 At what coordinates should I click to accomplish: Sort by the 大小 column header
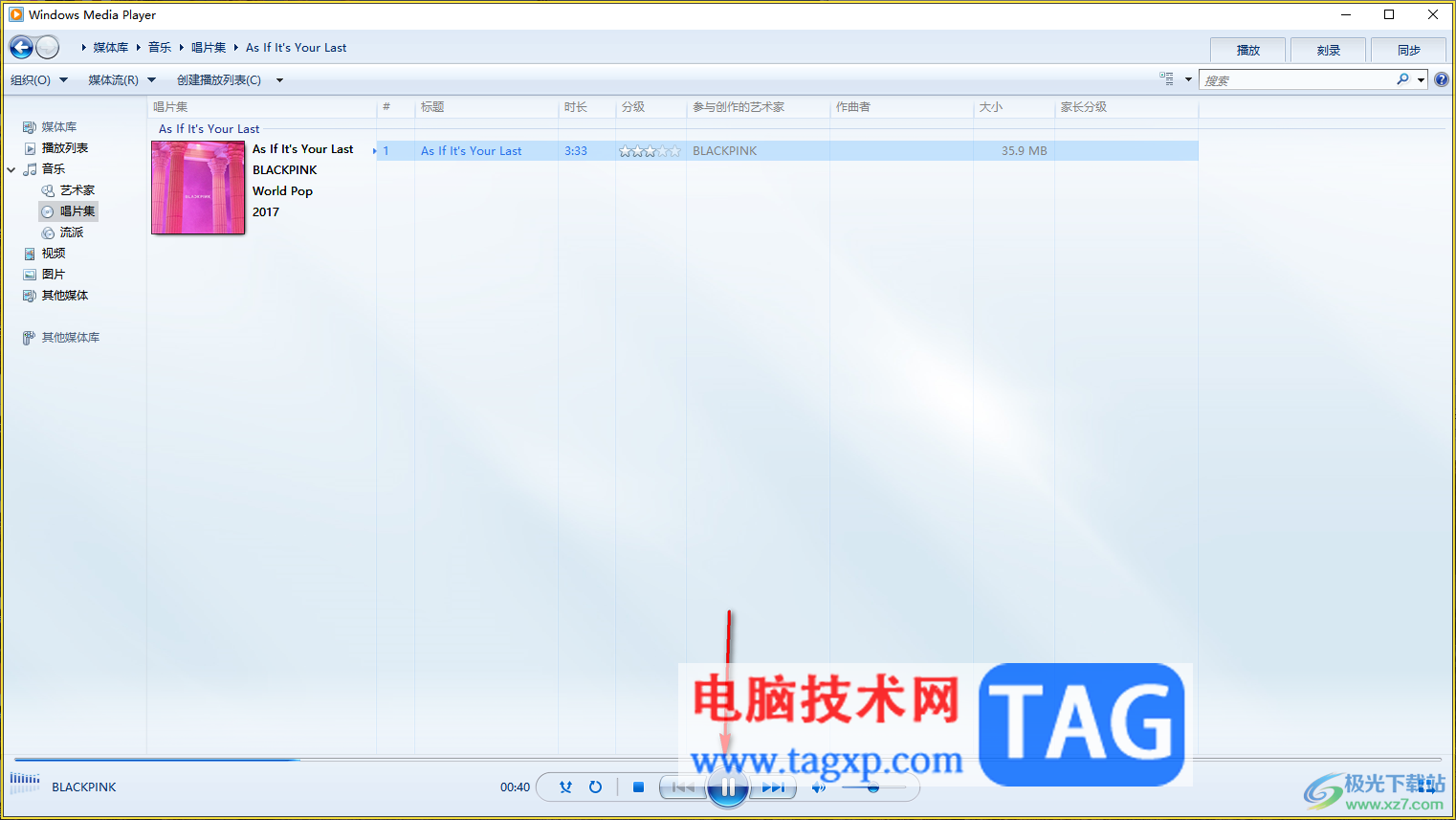coord(1013,107)
